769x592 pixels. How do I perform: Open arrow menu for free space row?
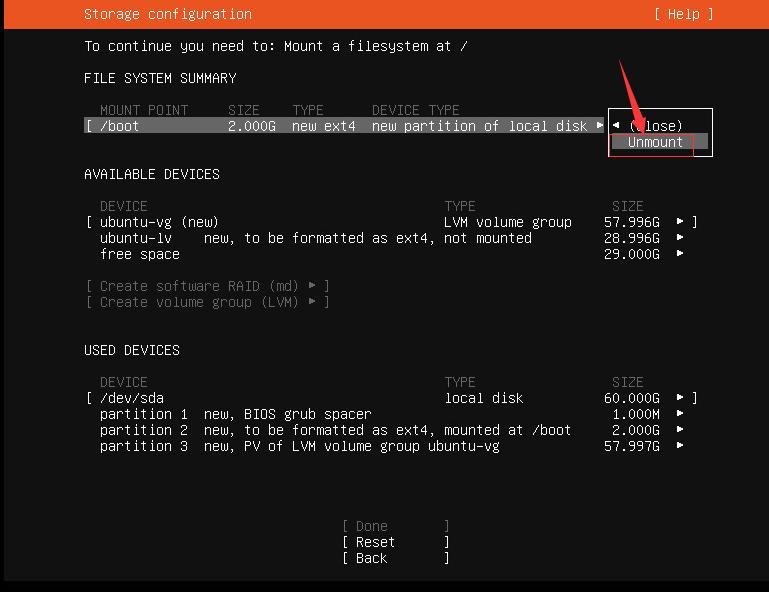click(680, 254)
